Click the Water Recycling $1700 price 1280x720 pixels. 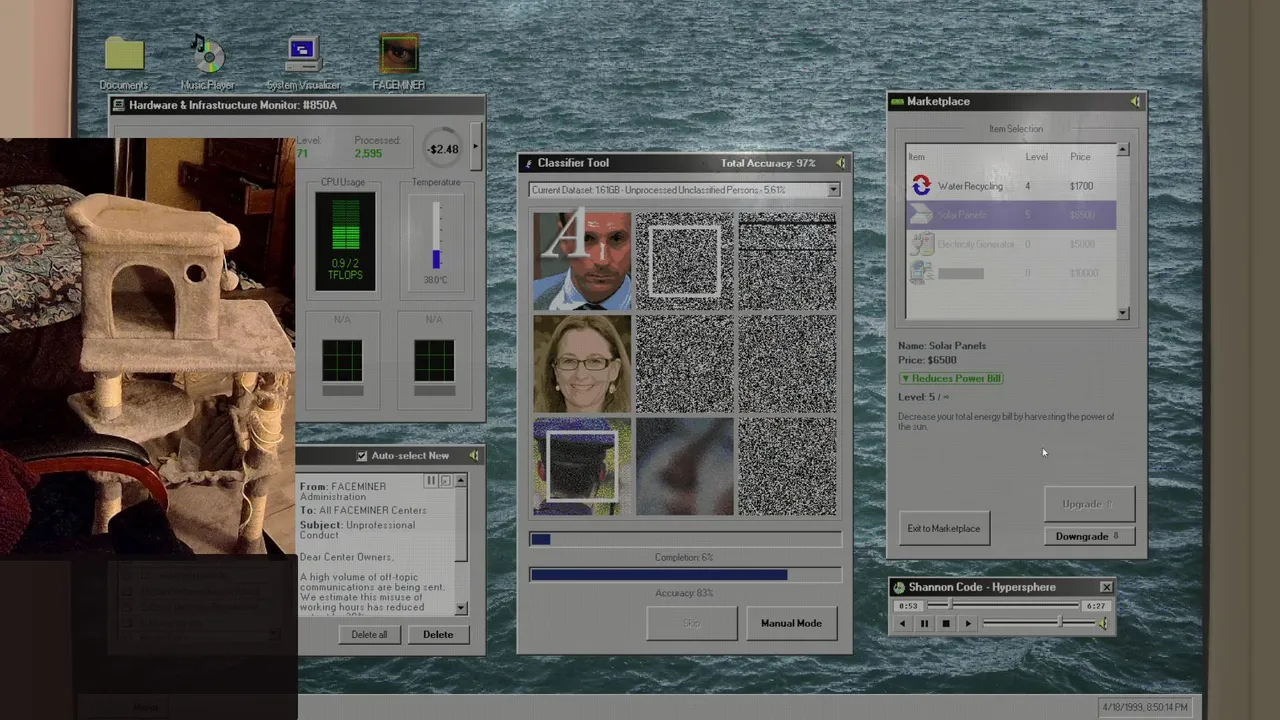[x=1081, y=186]
